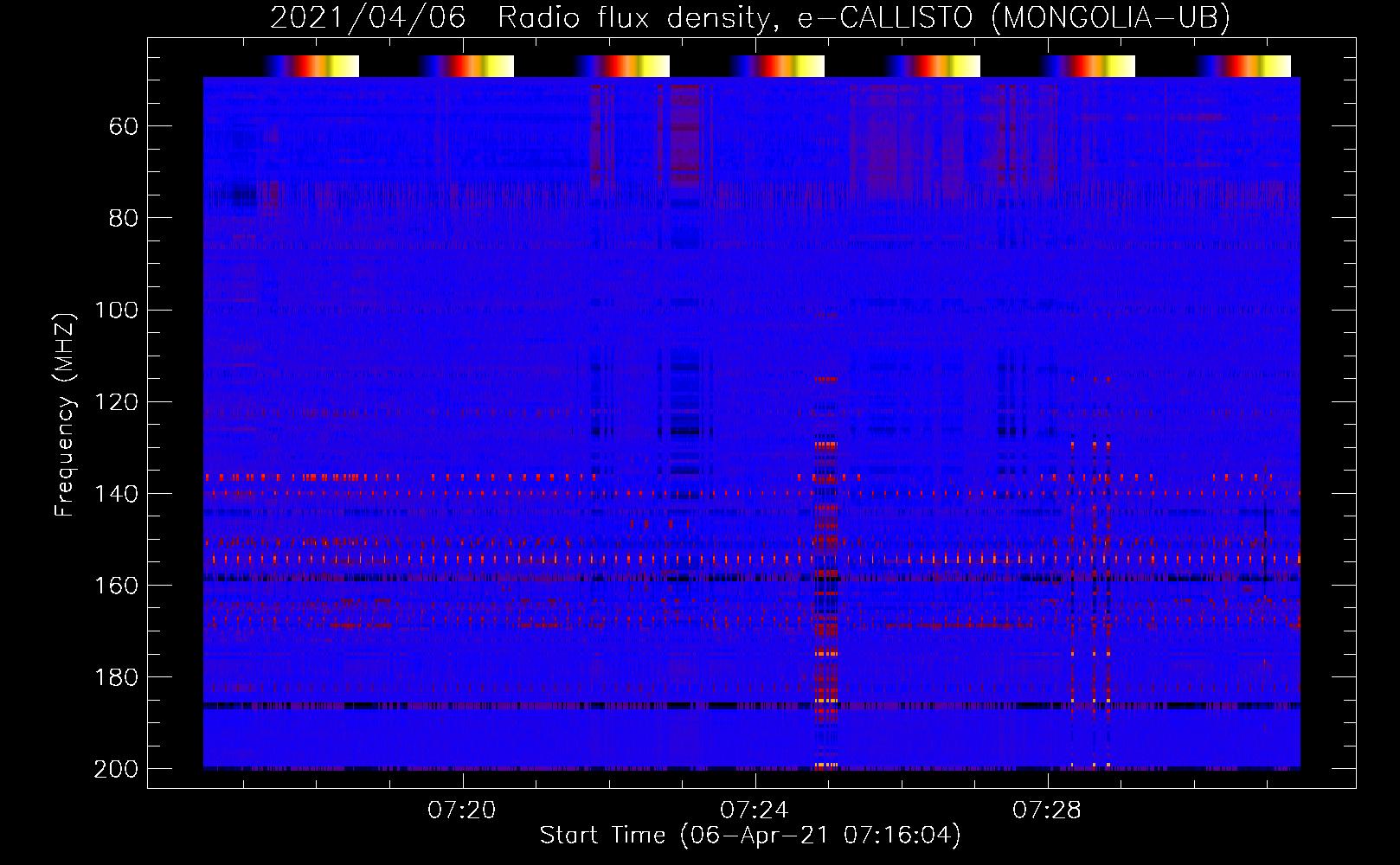Screen dimensions: 1400x865
Task: Click the 180 MHz frequency tick label
Action: pyautogui.click(x=116, y=677)
